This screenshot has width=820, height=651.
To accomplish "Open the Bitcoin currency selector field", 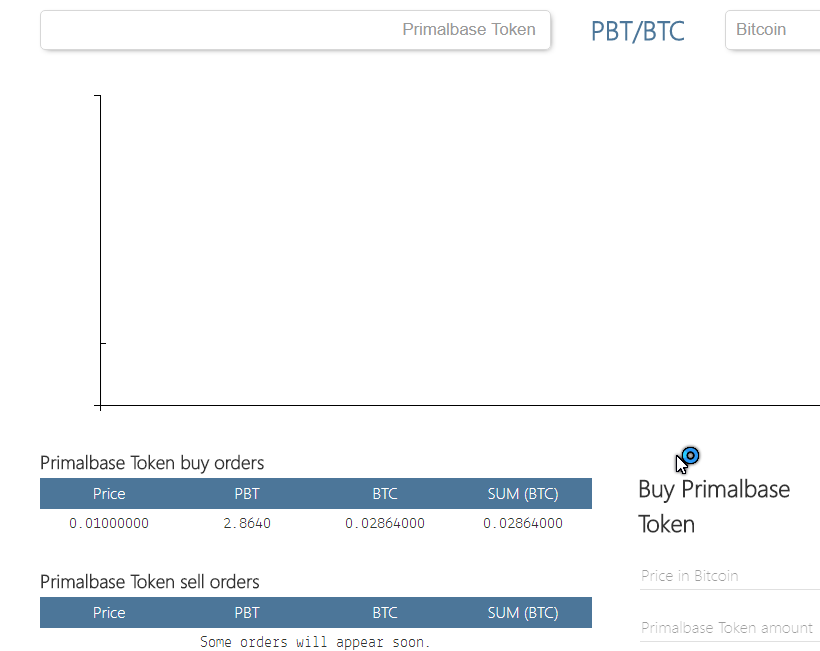I will pyautogui.click(x=772, y=30).
